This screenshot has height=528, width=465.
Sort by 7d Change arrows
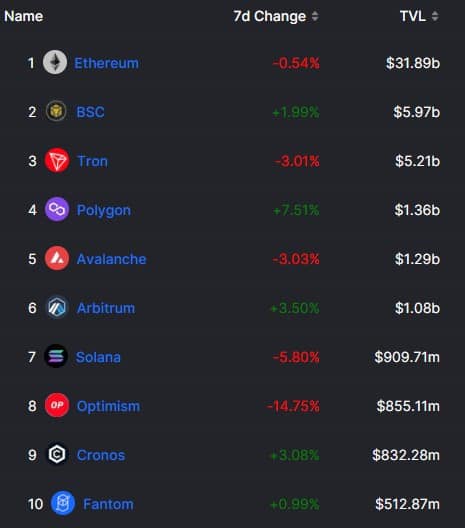point(315,16)
